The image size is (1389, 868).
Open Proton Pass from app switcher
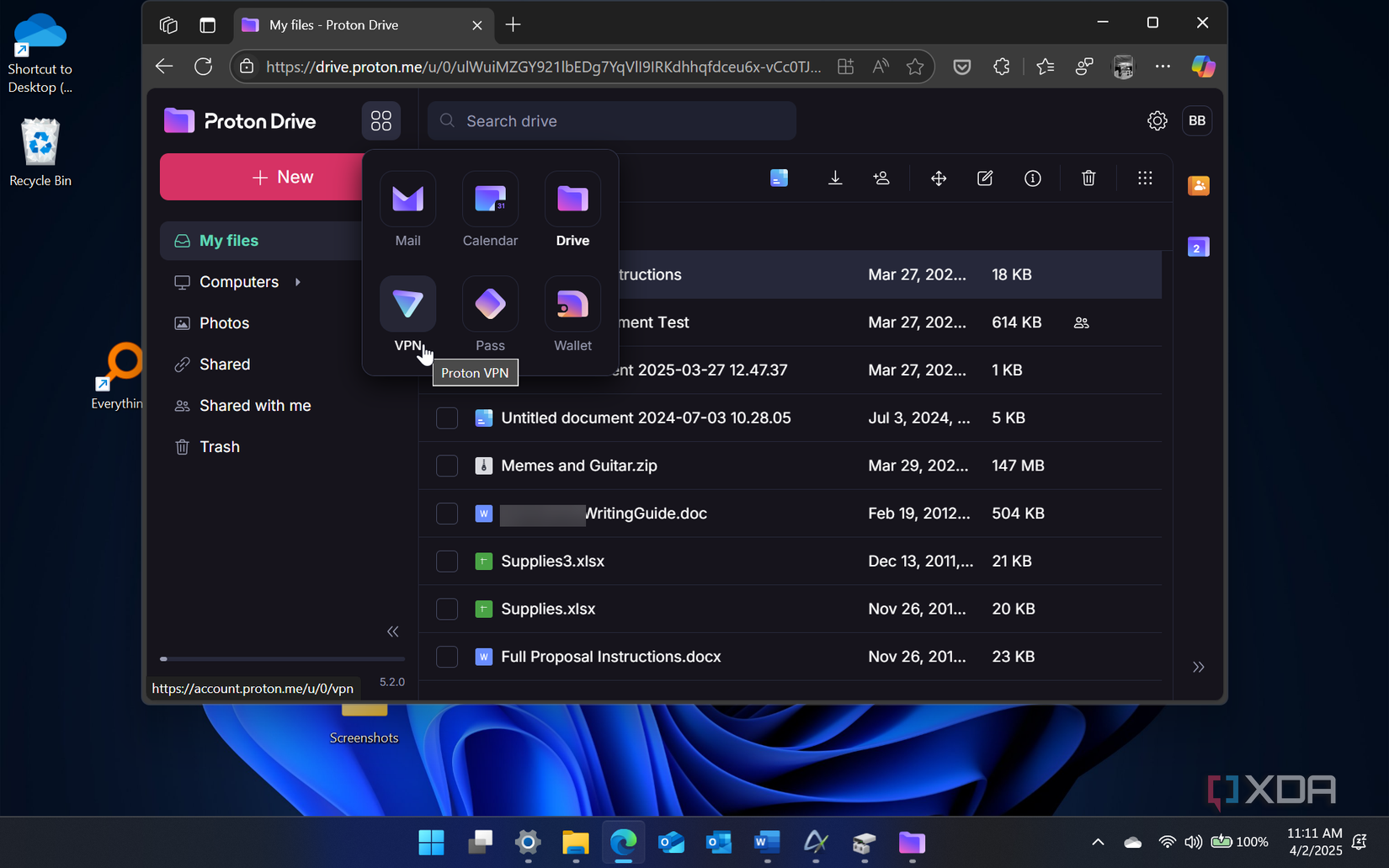click(x=490, y=314)
